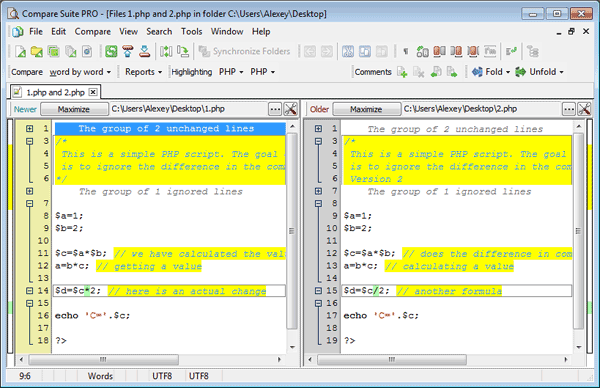600x388 pixels.
Task: Click the third red highlighted columns icon
Action: 473,51
